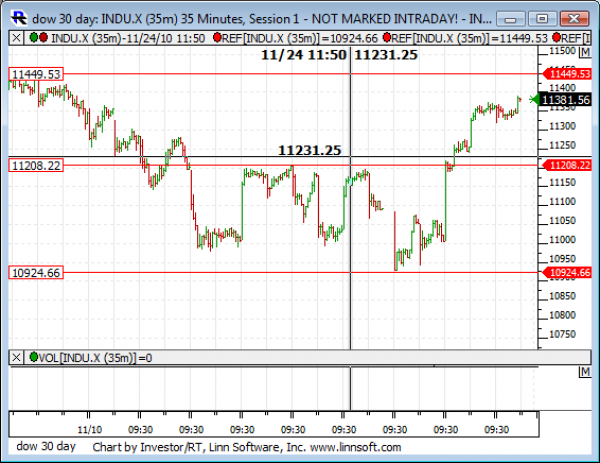Click the 11231.25 label on horizontal crosshair

tap(309, 150)
